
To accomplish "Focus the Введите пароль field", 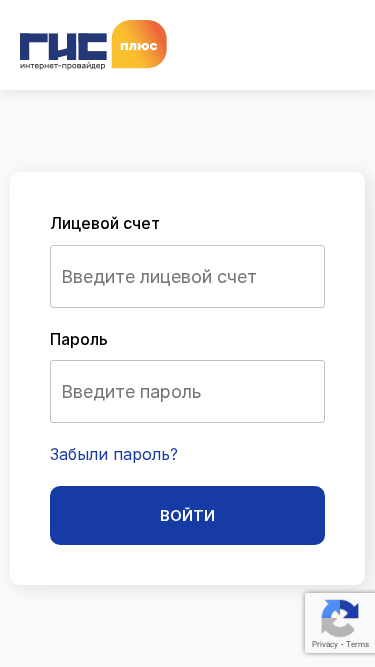I will click(x=188, y=391).
